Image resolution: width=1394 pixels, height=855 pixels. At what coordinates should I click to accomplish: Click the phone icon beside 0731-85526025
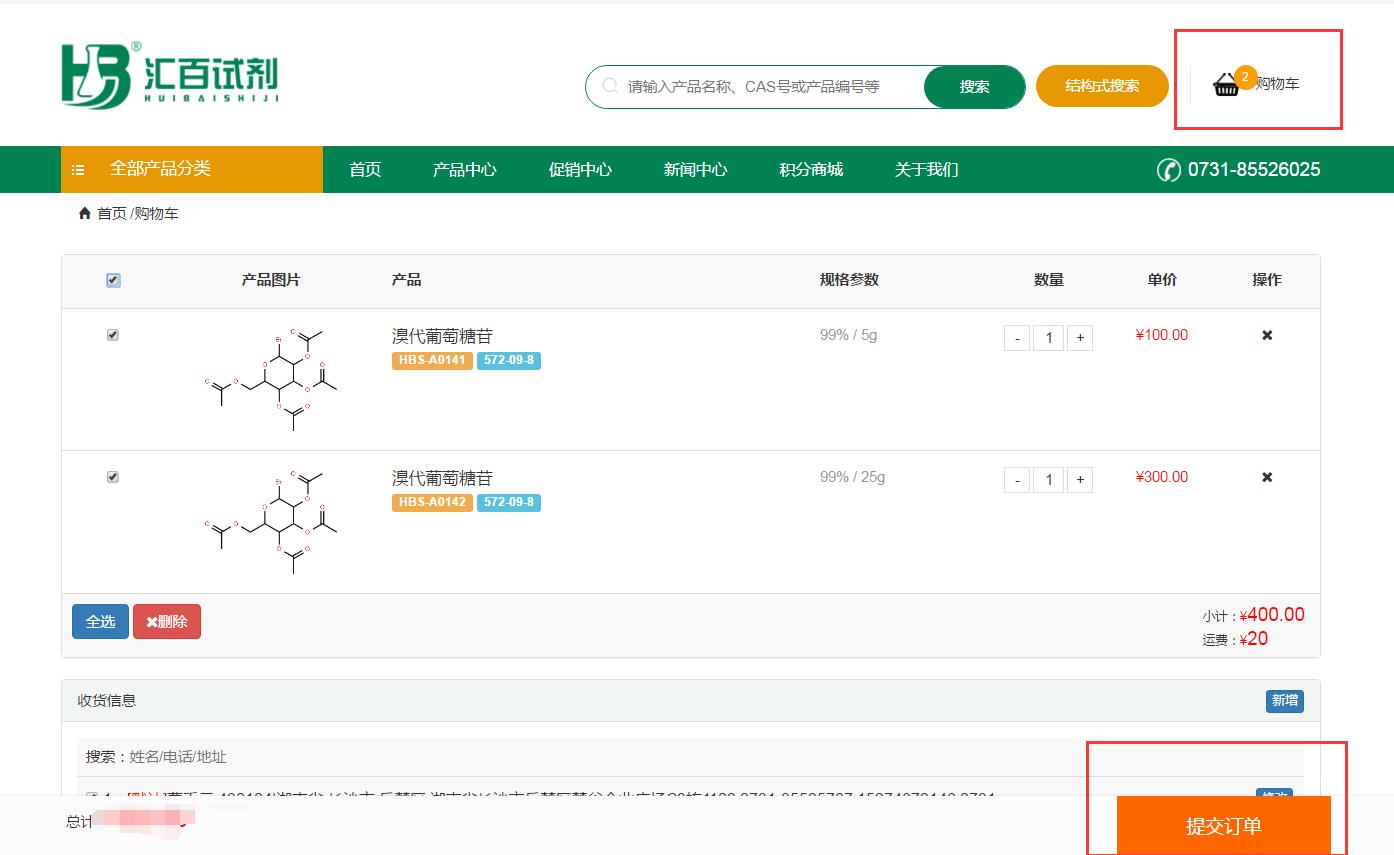[1168, 170]
